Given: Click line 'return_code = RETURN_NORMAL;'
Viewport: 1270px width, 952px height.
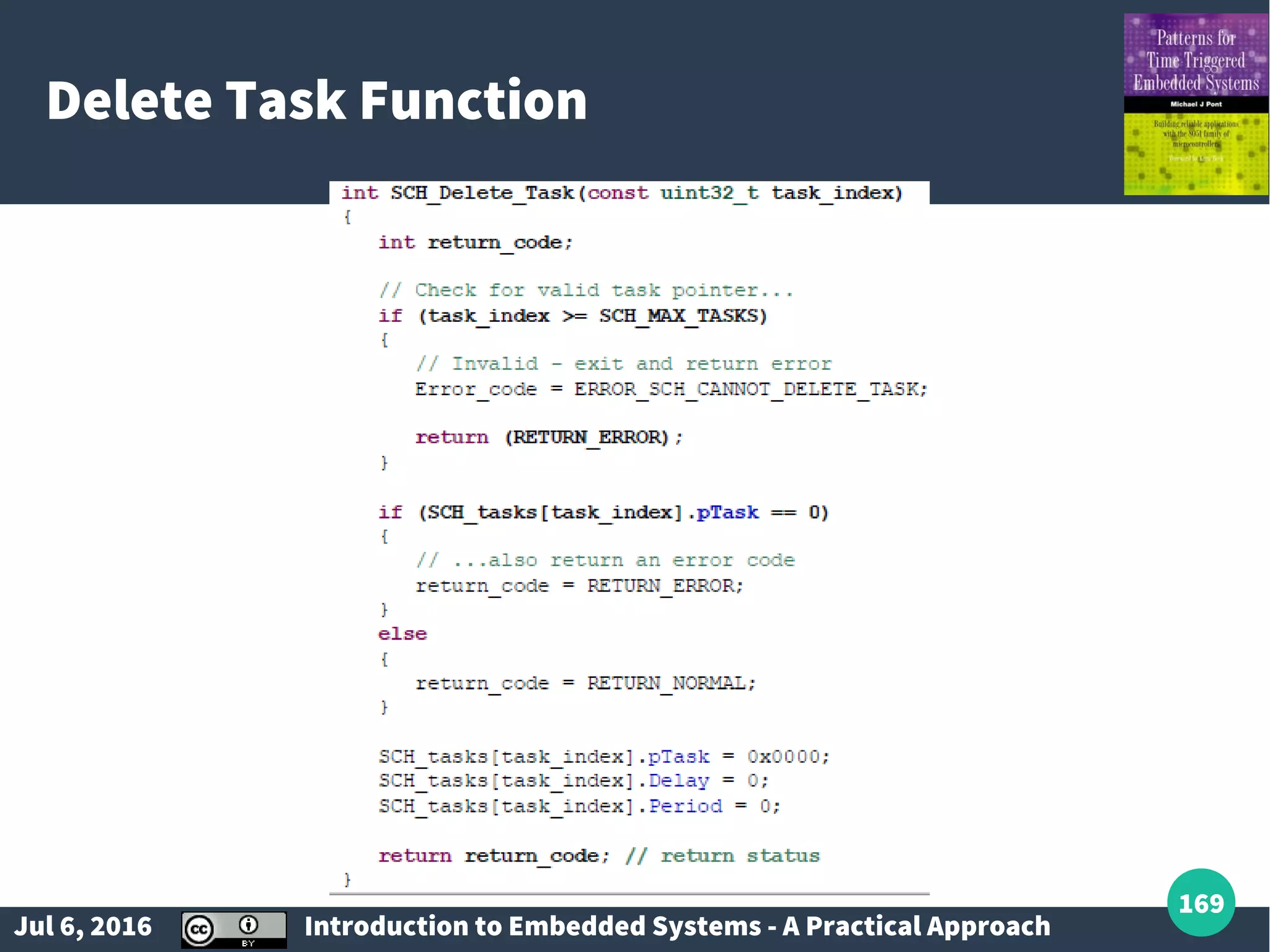Looking at the screenshot, I should [x=586, y=683].
